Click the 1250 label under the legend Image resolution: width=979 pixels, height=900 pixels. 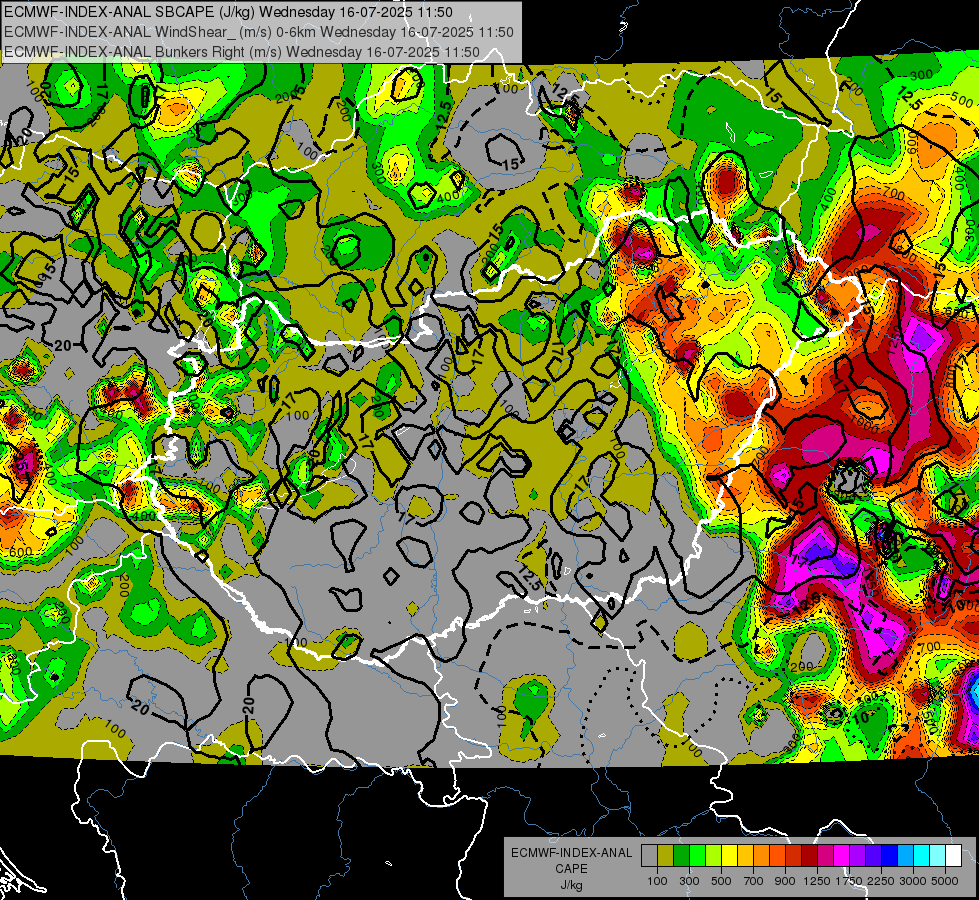click(x=817, y=881)
